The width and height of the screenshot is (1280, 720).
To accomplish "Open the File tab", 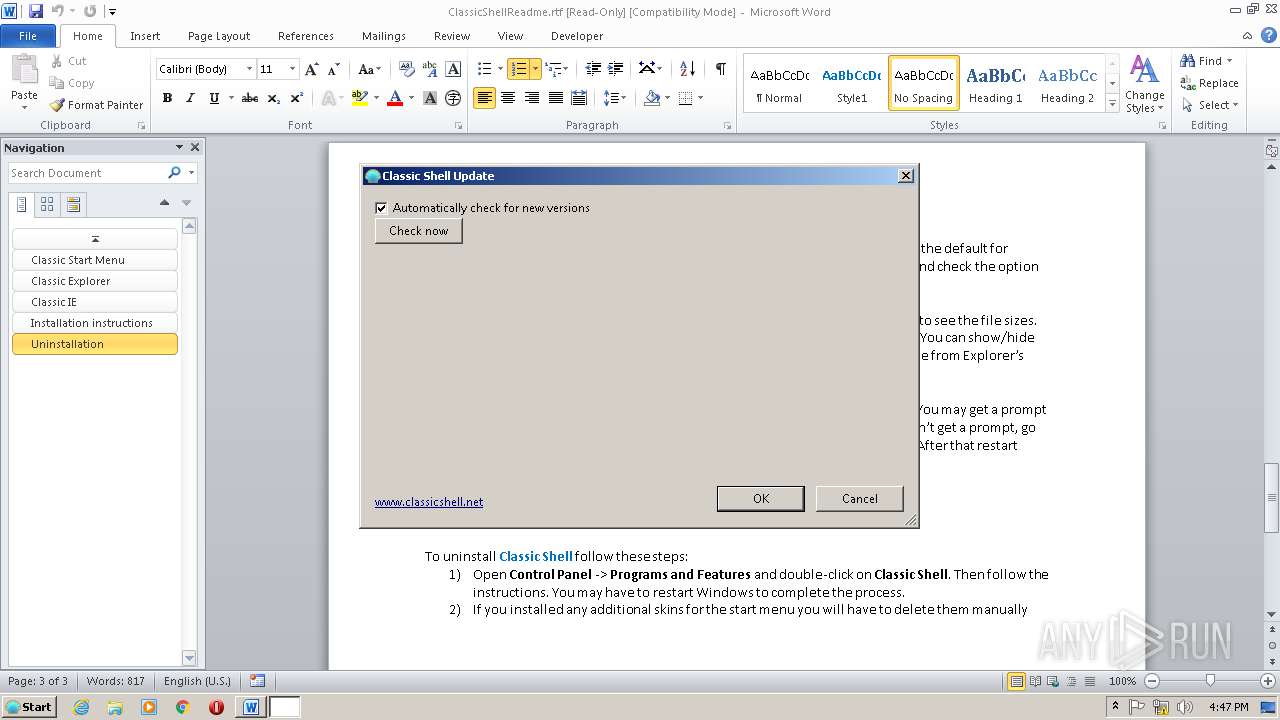I will [x=28, y=36].
